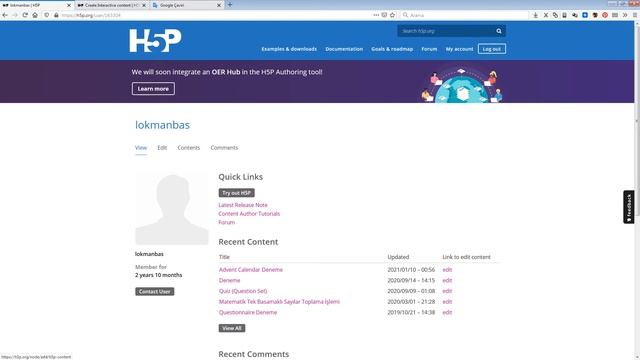Open the Advent Calendar Deneme content
This screenshot has height=360, width=640.
coord(251,270)
